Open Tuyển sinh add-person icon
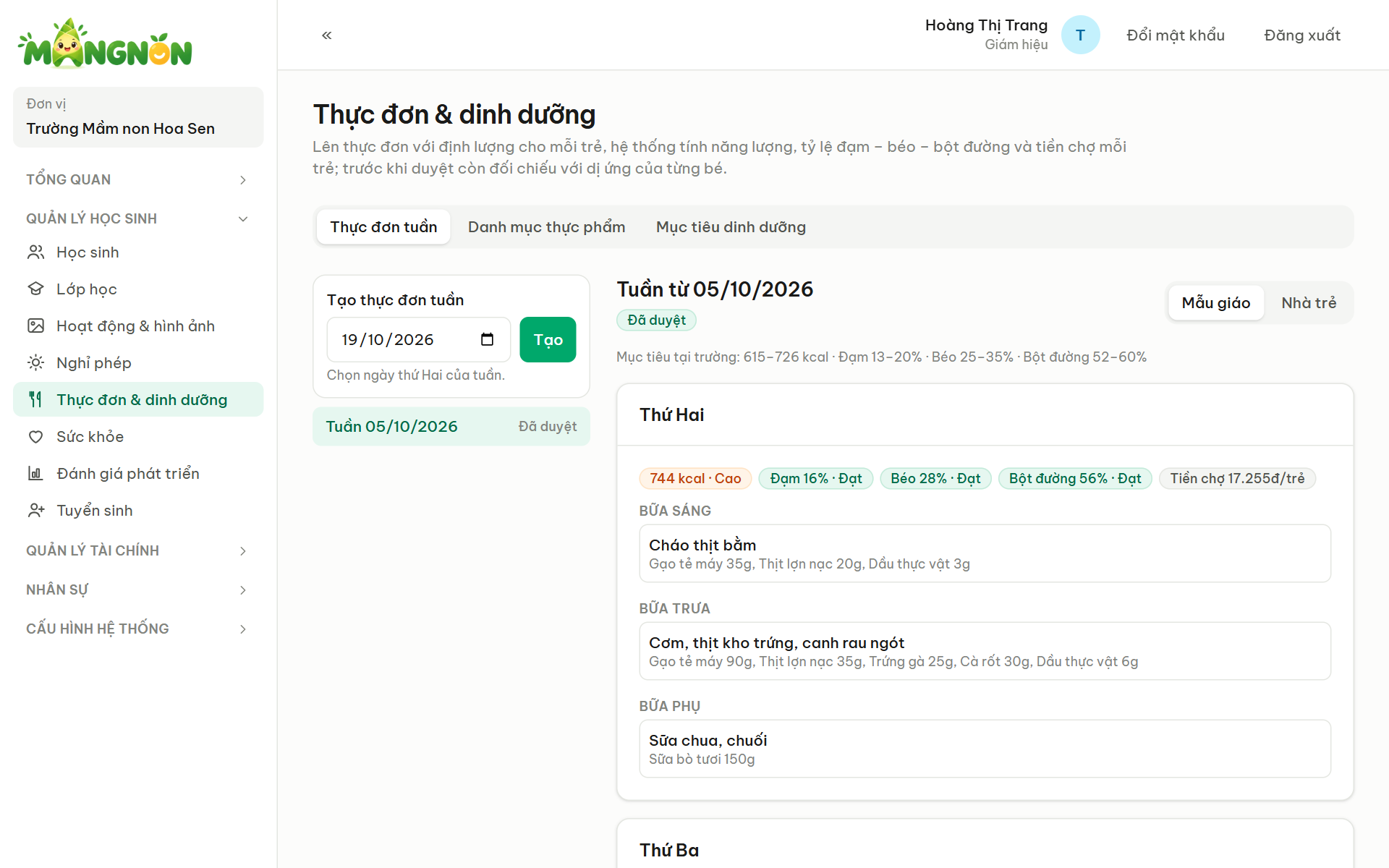Screen dimensions: 1389x868 tap(35, 511)
